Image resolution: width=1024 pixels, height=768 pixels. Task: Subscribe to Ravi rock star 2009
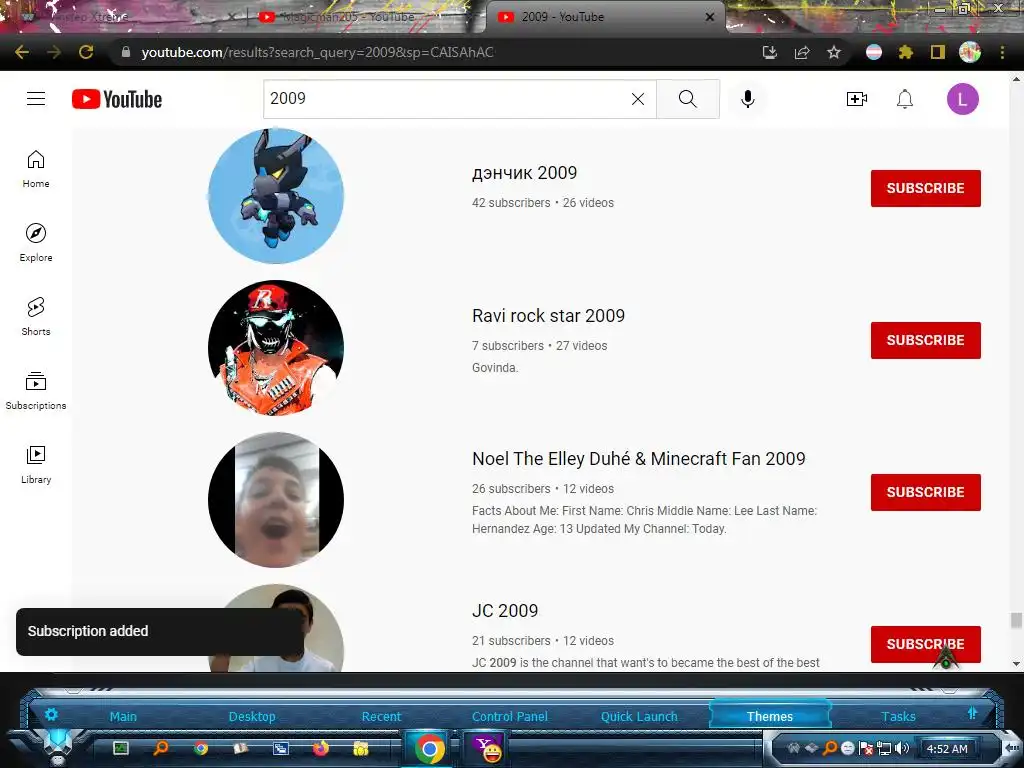pos(925,340)
